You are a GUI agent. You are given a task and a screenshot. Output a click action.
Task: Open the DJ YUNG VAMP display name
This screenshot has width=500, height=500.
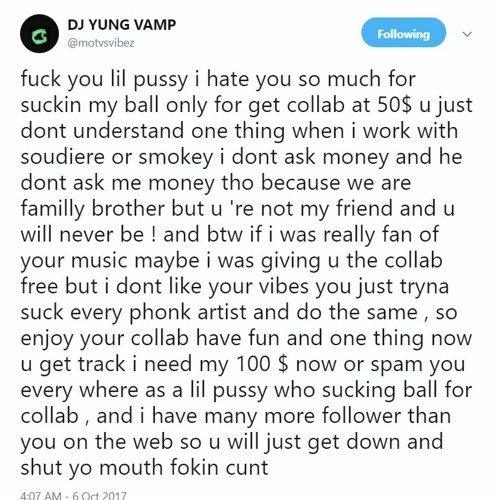(122, 25)
